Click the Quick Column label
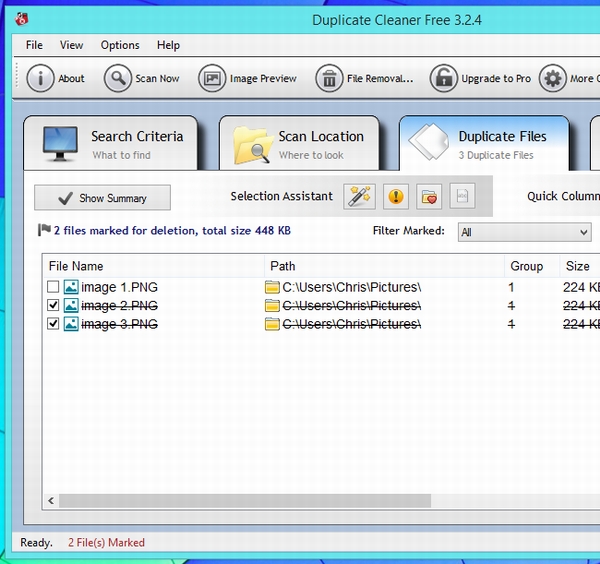The height and width of the screenshot is (564, 600). (563, 196)
